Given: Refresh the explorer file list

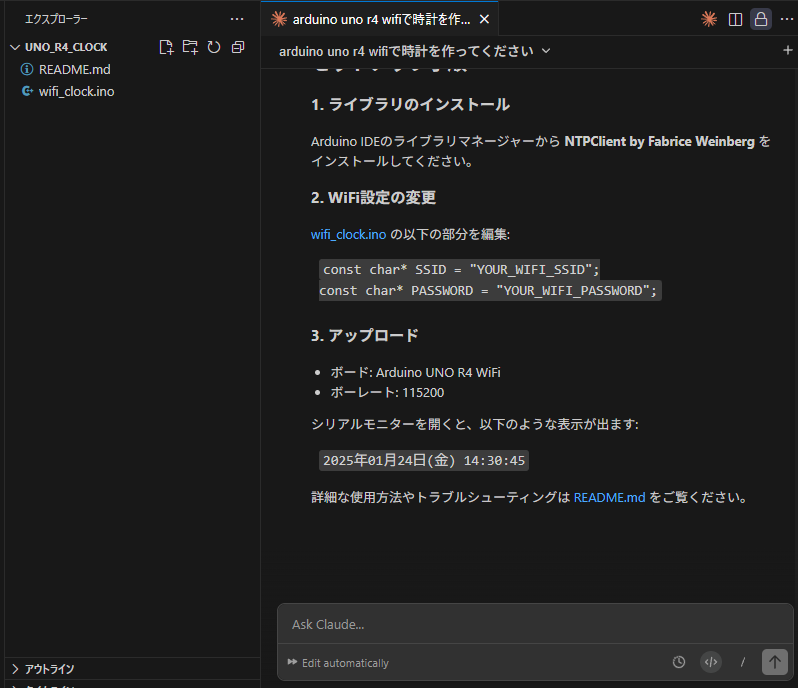Looking at the screenshot, I should (x=214, y=47).
